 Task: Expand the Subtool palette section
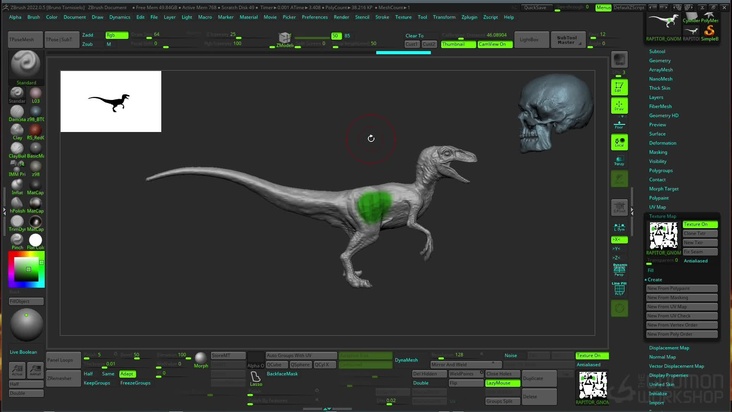657,51
